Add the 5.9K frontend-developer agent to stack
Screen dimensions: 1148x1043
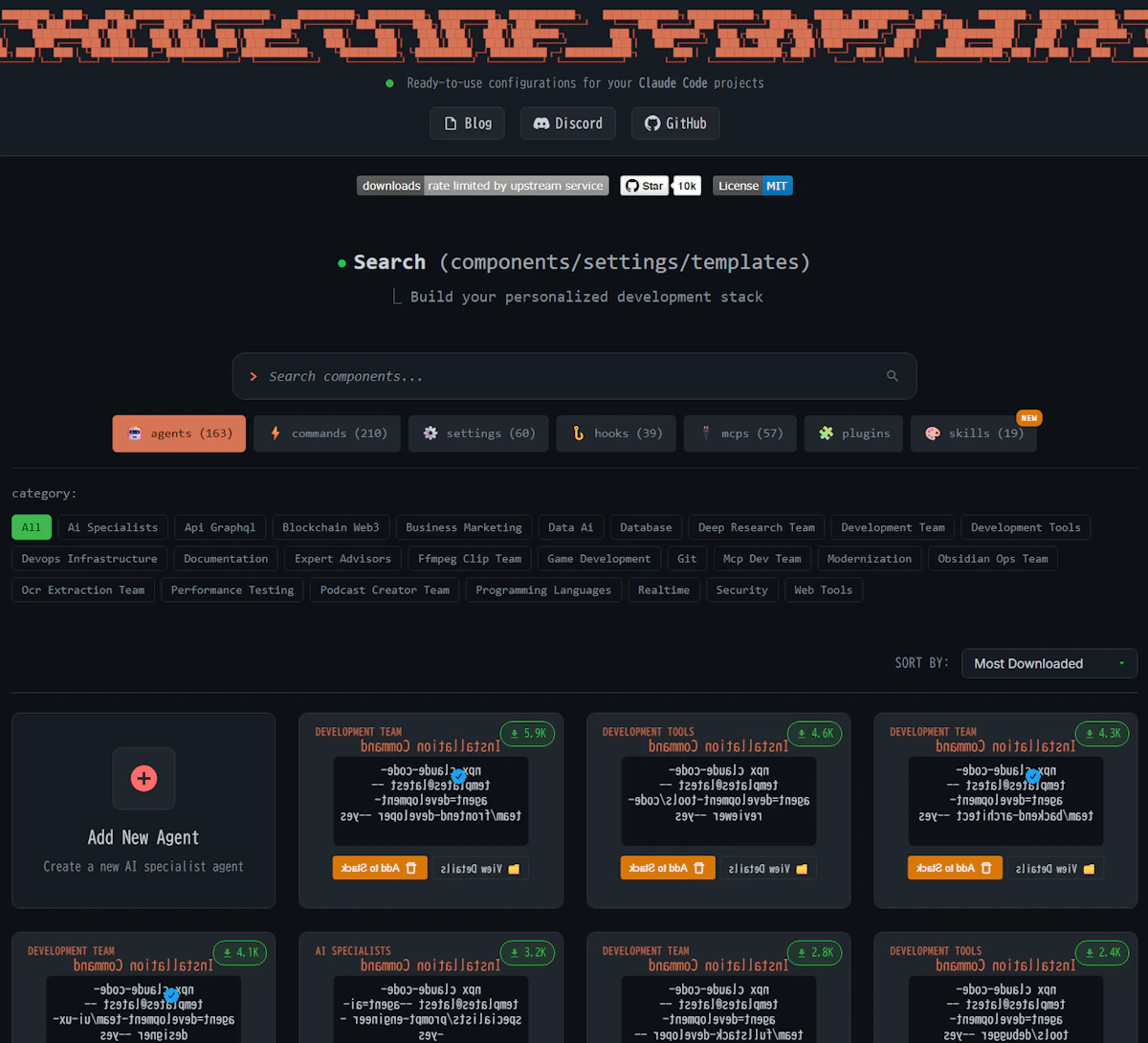coord(380,868)
